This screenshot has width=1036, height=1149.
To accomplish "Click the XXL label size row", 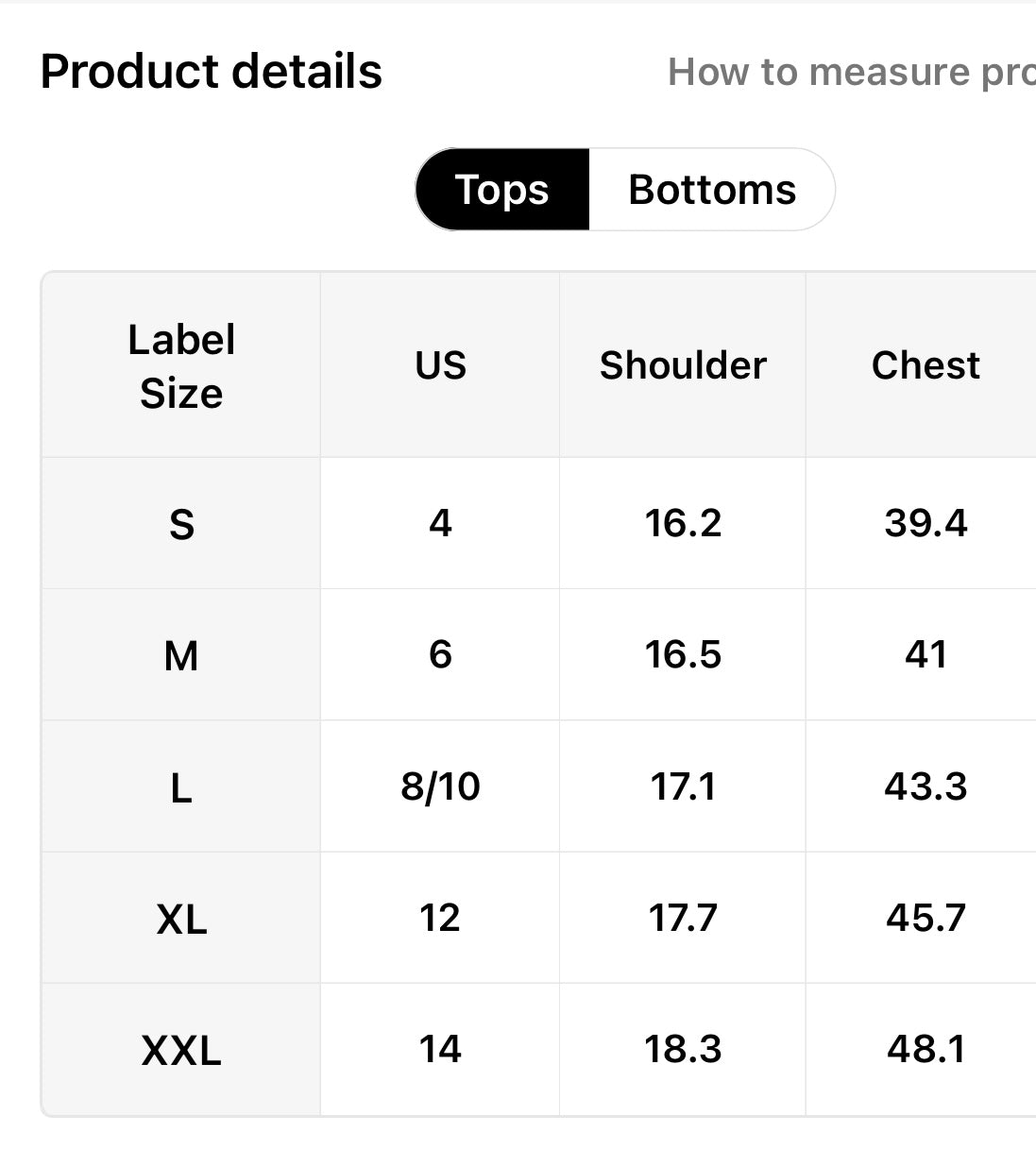I will [x=181, y=1050].
